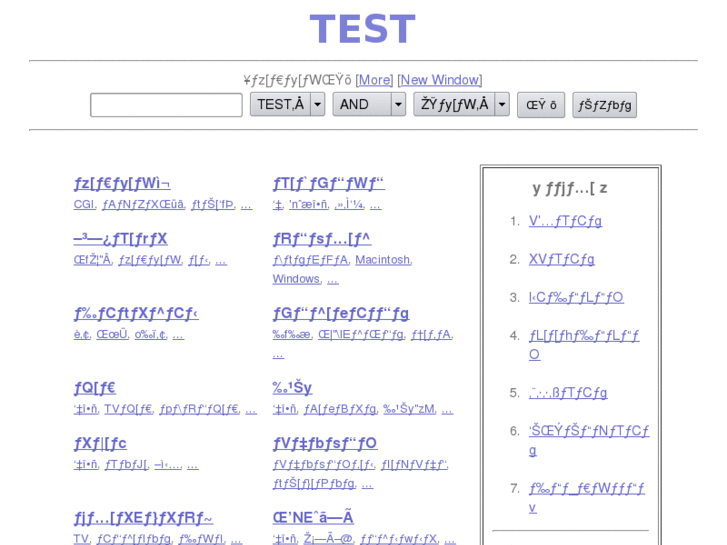The image size is (727, 545).
Task: Open the ƒ‰ƒCƒtƒXƒ^ƒCƒ‹ category heading
Action: (x=136, y=314)
